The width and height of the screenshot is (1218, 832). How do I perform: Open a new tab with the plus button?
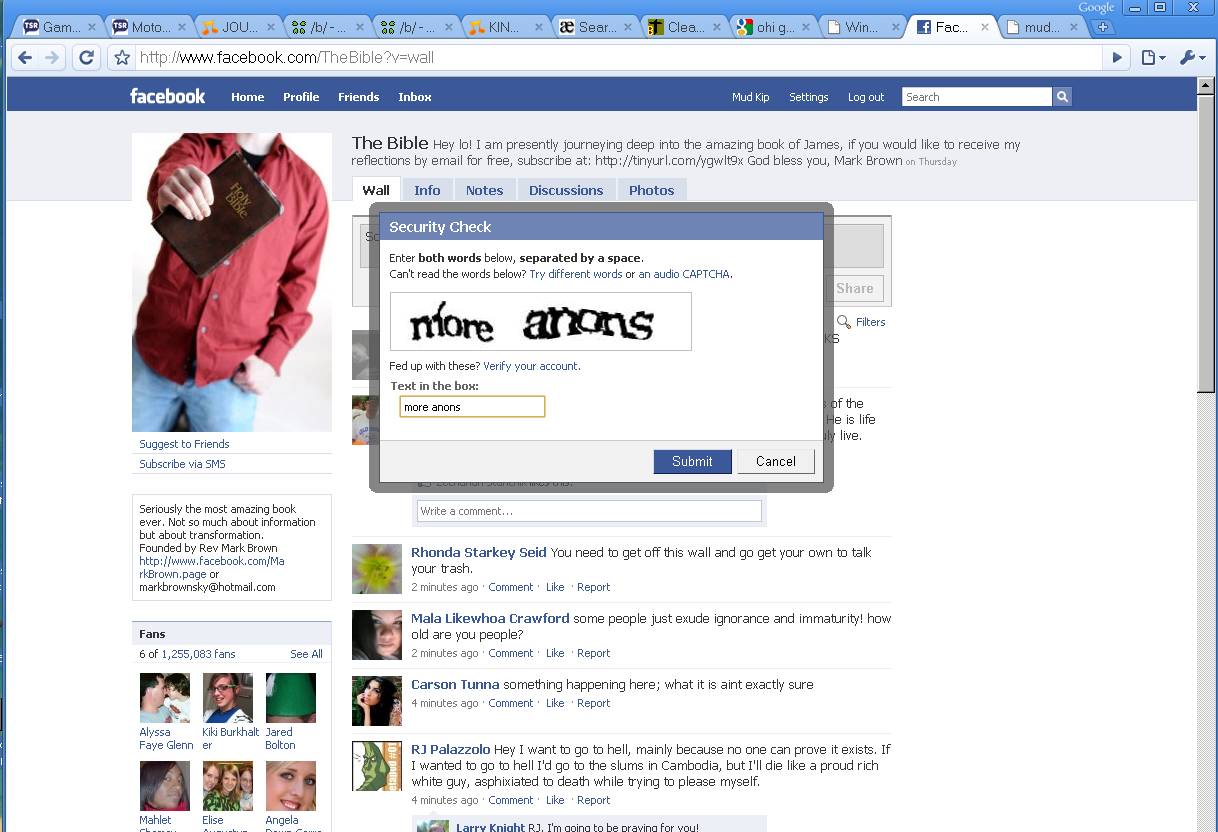pos(1103,27)
